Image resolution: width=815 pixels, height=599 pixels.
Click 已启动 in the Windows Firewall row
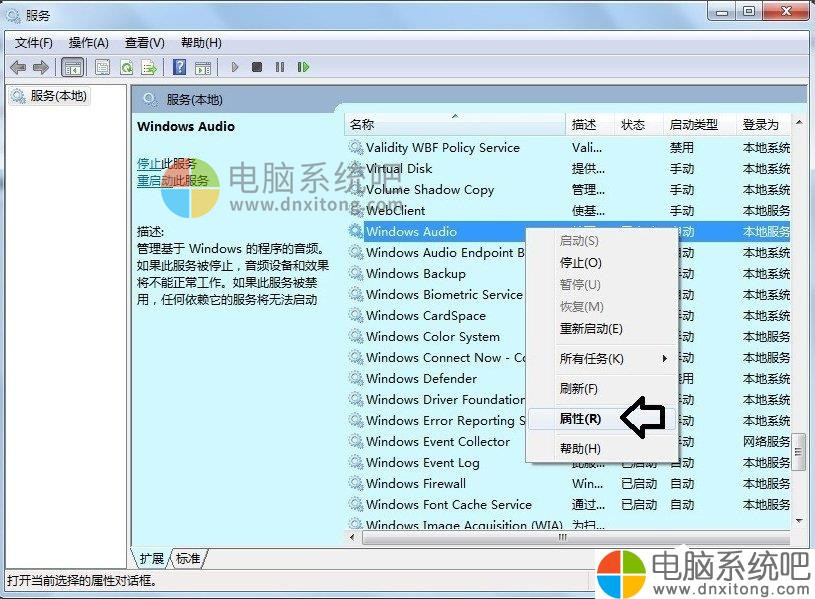(x=639, y=483)
